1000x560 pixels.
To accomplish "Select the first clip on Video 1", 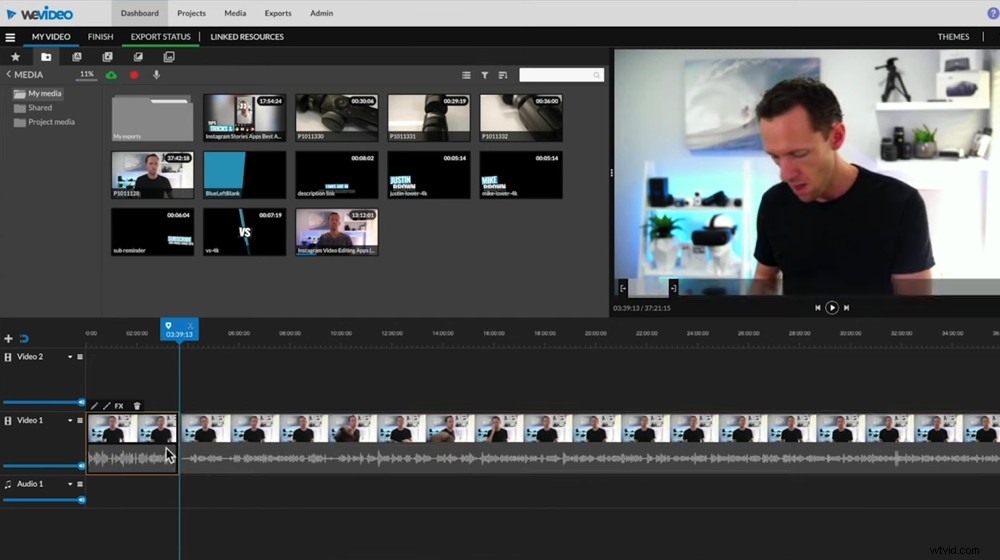I will pyautogui.click(x=132, y=443).
